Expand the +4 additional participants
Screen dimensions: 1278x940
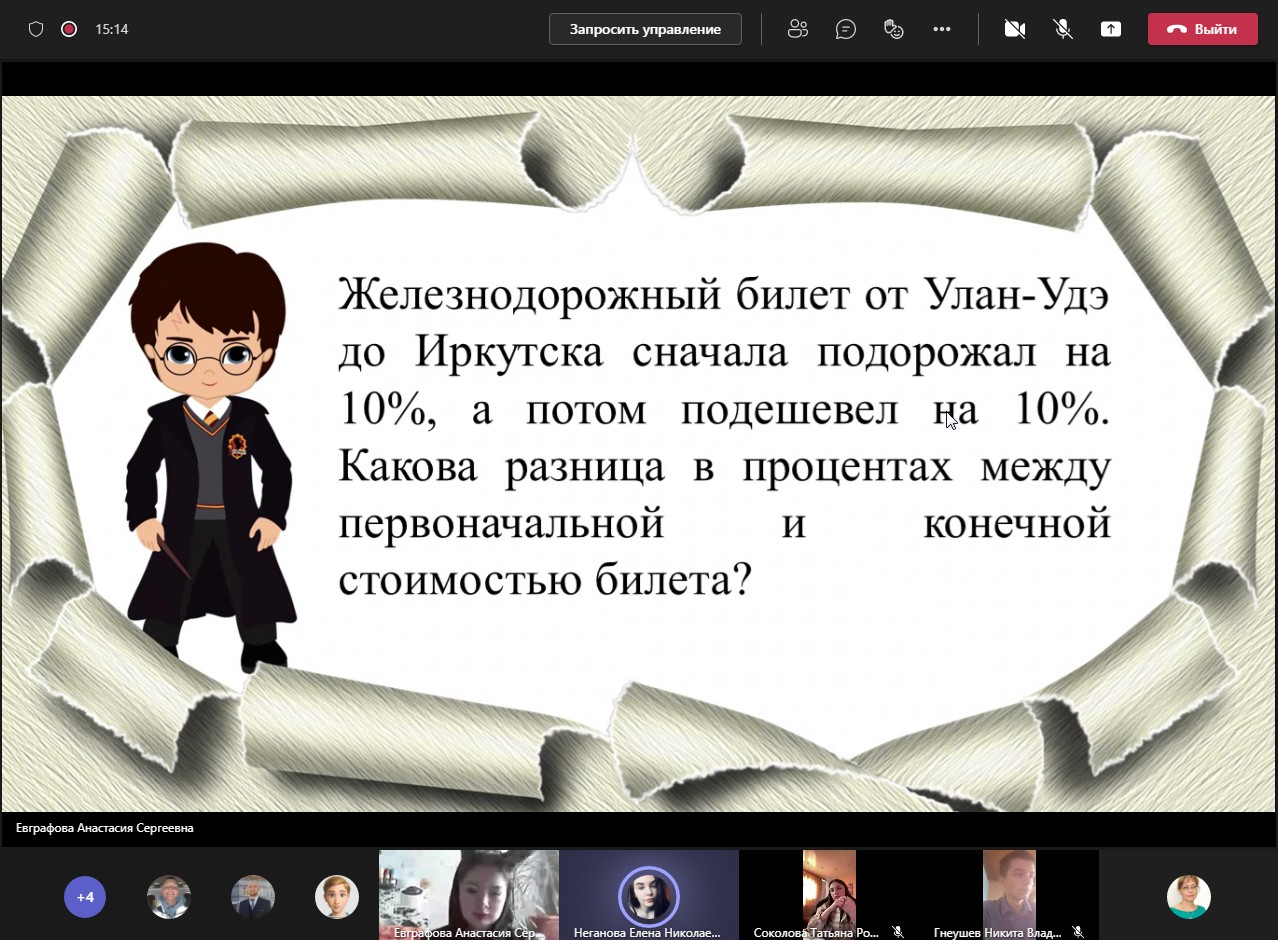tap(85, 897)
